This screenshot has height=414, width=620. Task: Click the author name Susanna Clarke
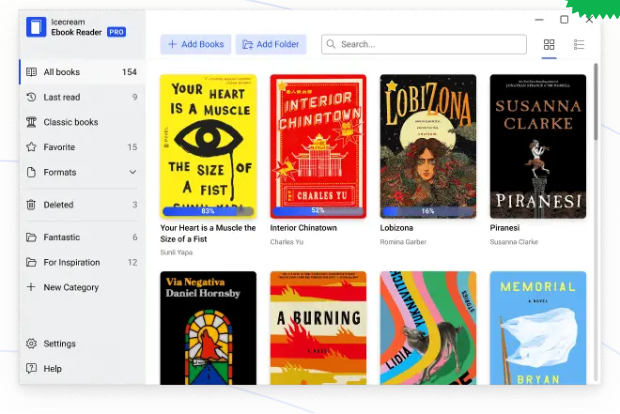514,242
